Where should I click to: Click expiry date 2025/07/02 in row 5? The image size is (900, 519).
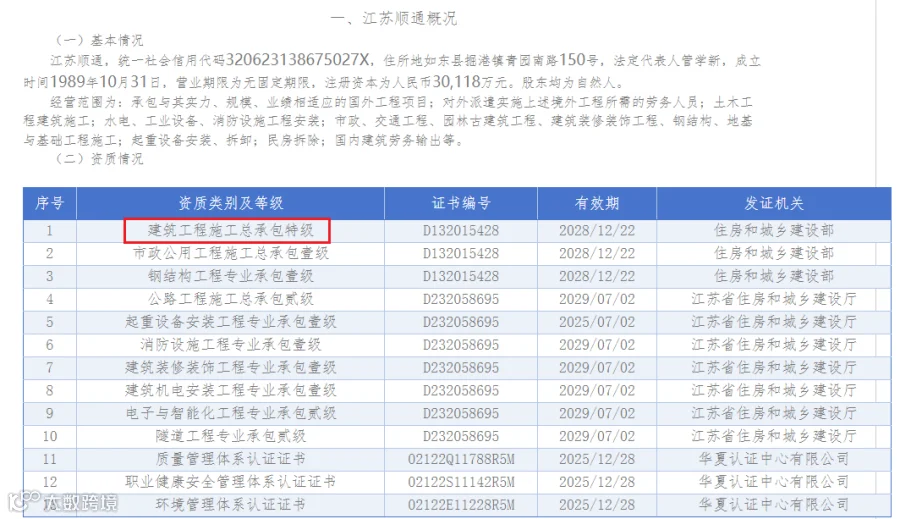coord(597,322)
